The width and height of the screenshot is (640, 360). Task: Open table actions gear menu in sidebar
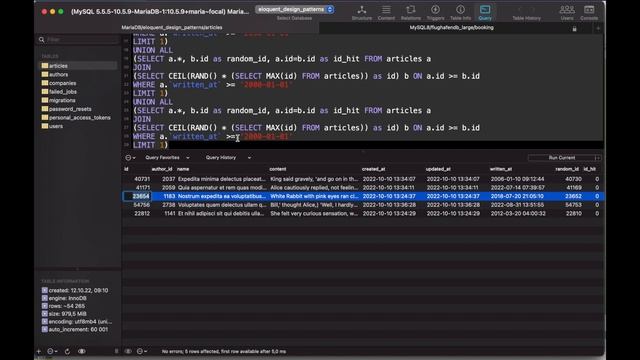(52, 351)
